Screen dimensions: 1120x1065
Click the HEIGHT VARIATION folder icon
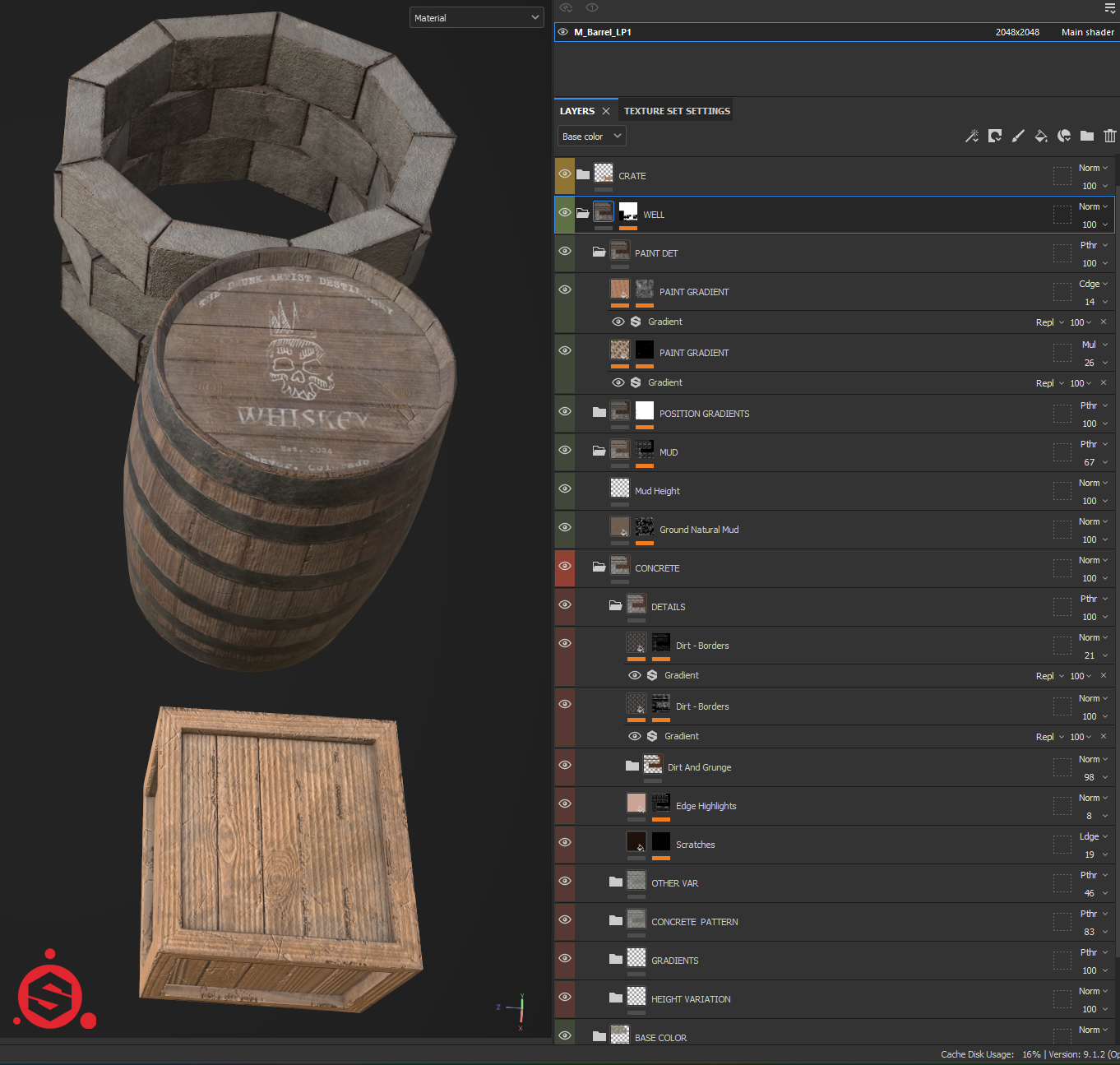pos(616,998)
